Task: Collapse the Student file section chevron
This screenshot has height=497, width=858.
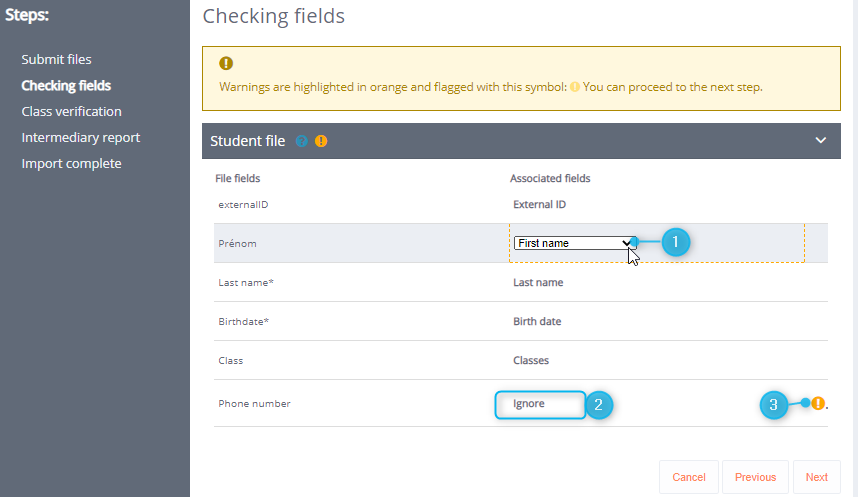Action: click(x=821, y=141)
